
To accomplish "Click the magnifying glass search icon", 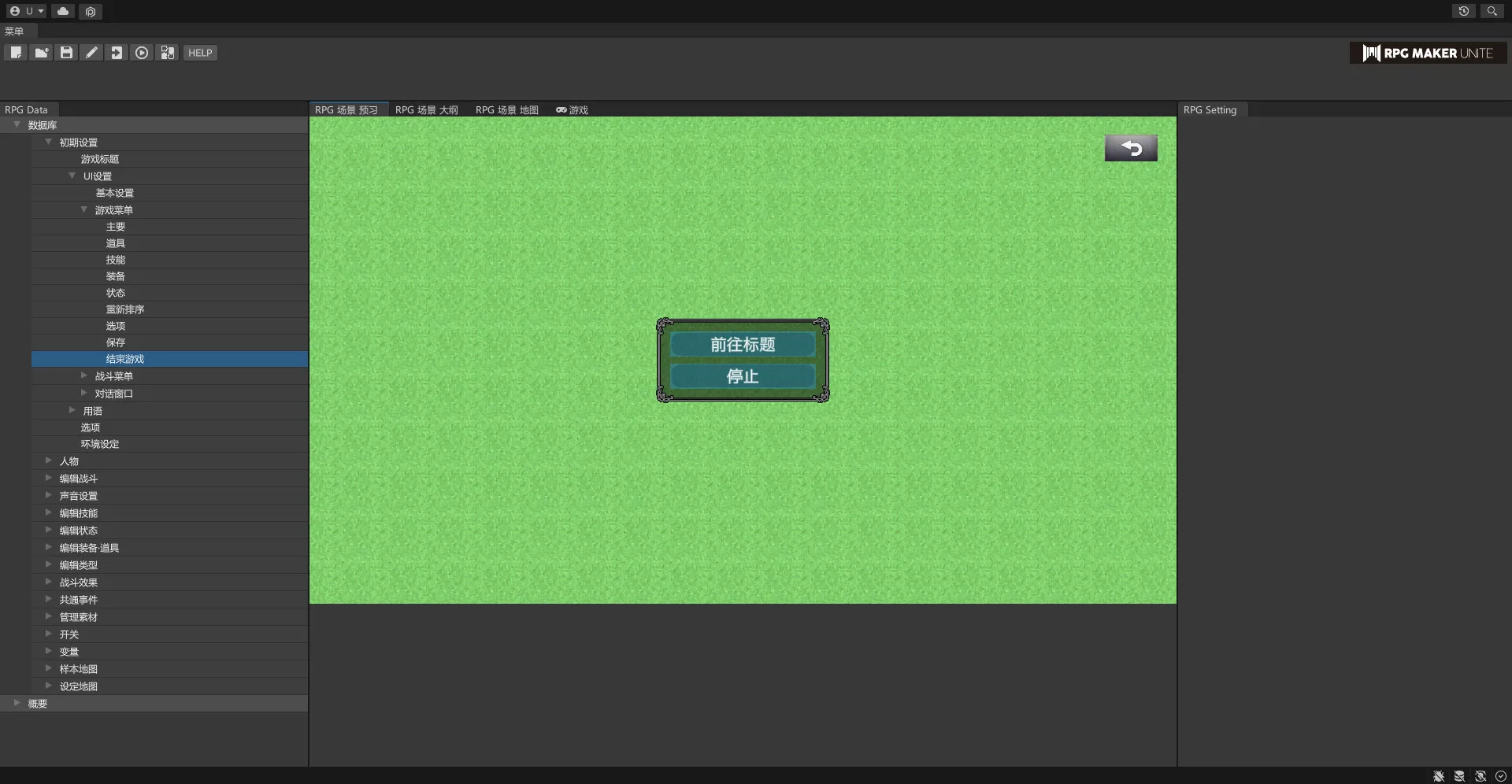I will pyautogui.click(x=1492, y=11).
